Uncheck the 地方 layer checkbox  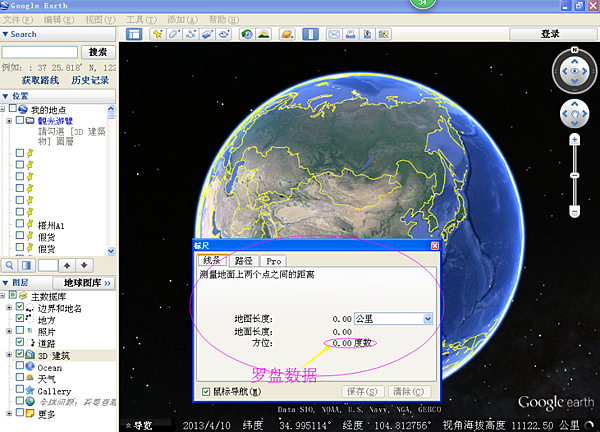click(20, 318)
